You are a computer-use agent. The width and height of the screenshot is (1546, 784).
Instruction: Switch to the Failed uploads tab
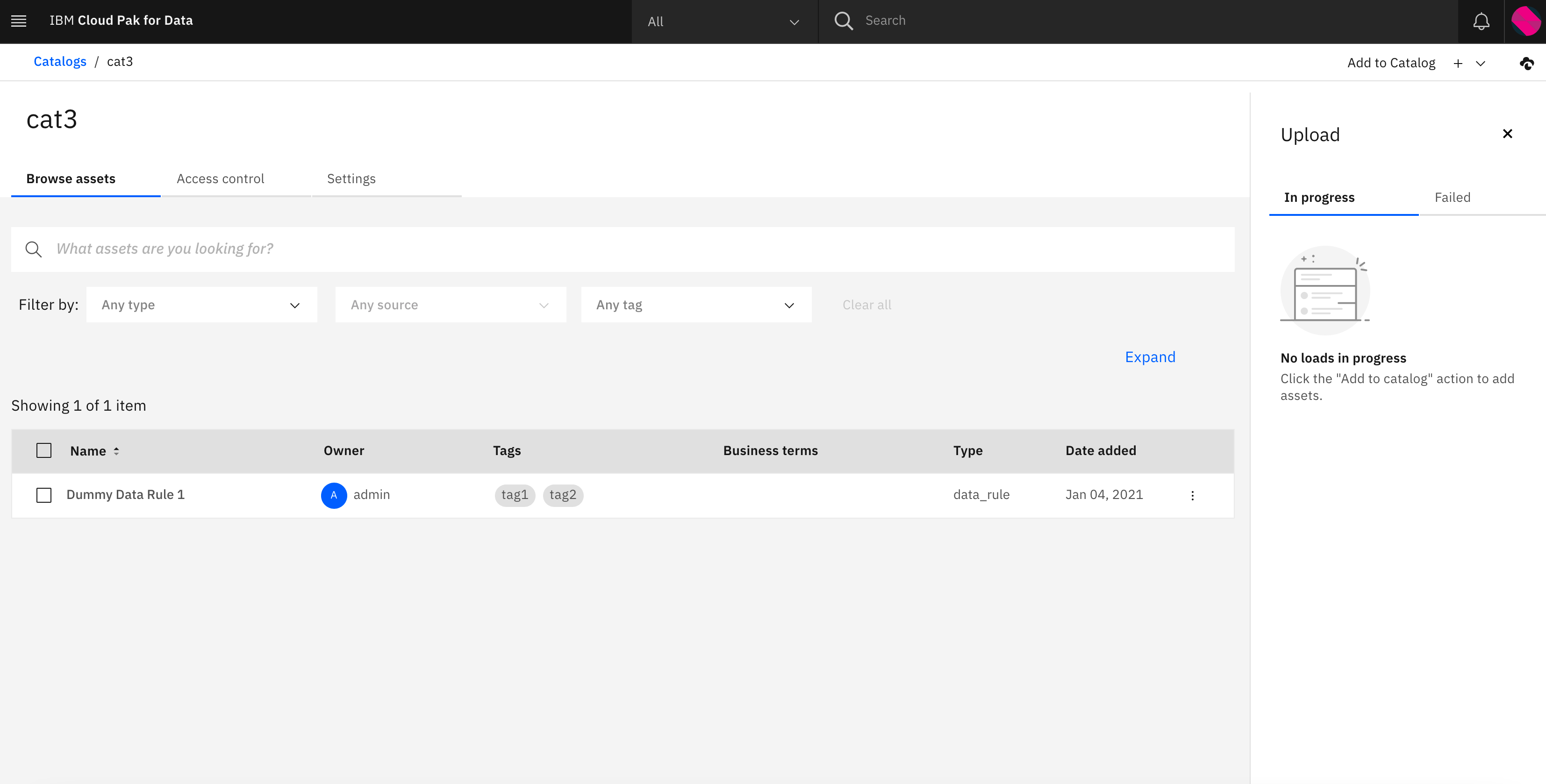(1452, 197)
